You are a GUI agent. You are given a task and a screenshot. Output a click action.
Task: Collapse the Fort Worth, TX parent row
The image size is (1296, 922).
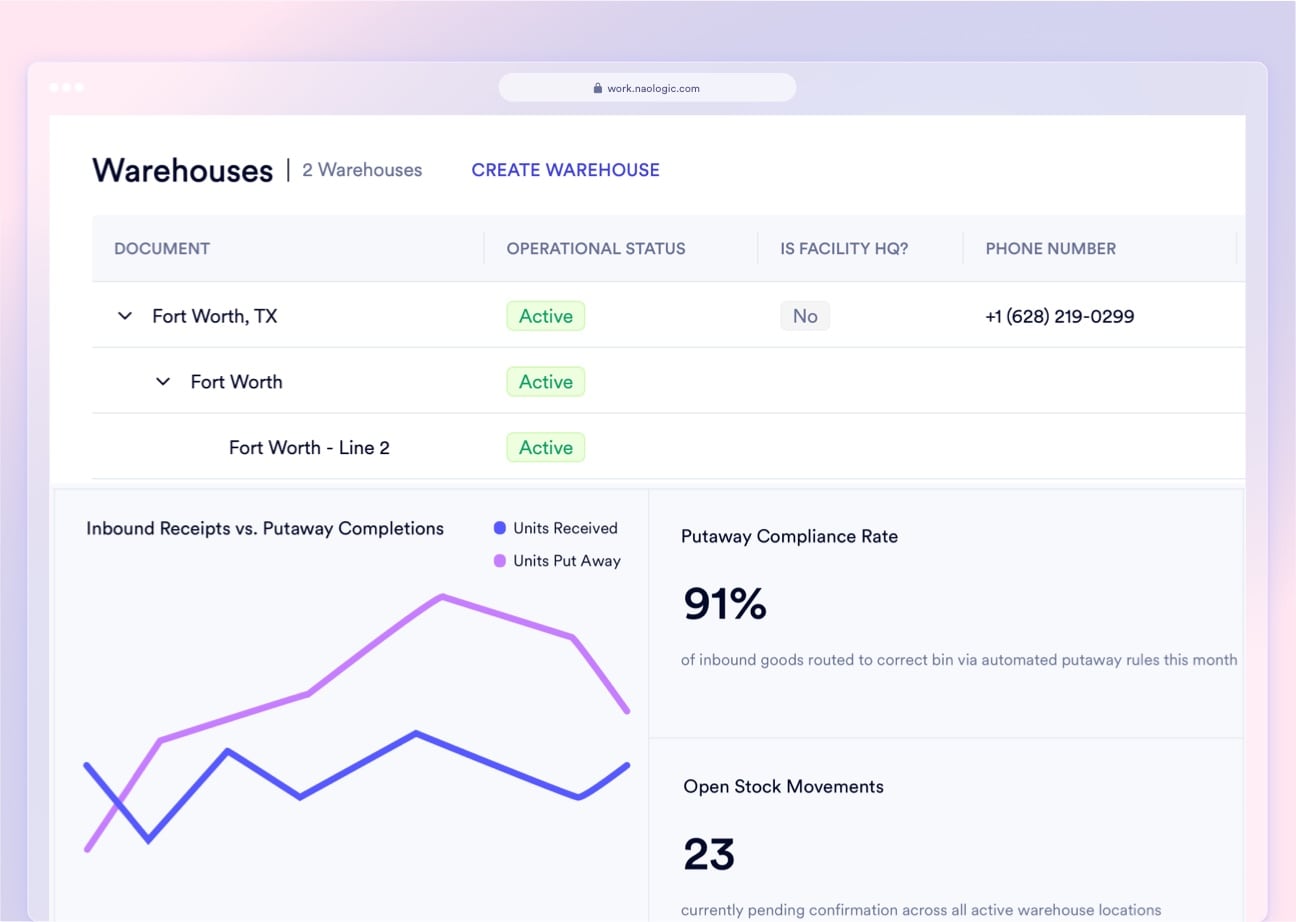[x=124, y=315]
